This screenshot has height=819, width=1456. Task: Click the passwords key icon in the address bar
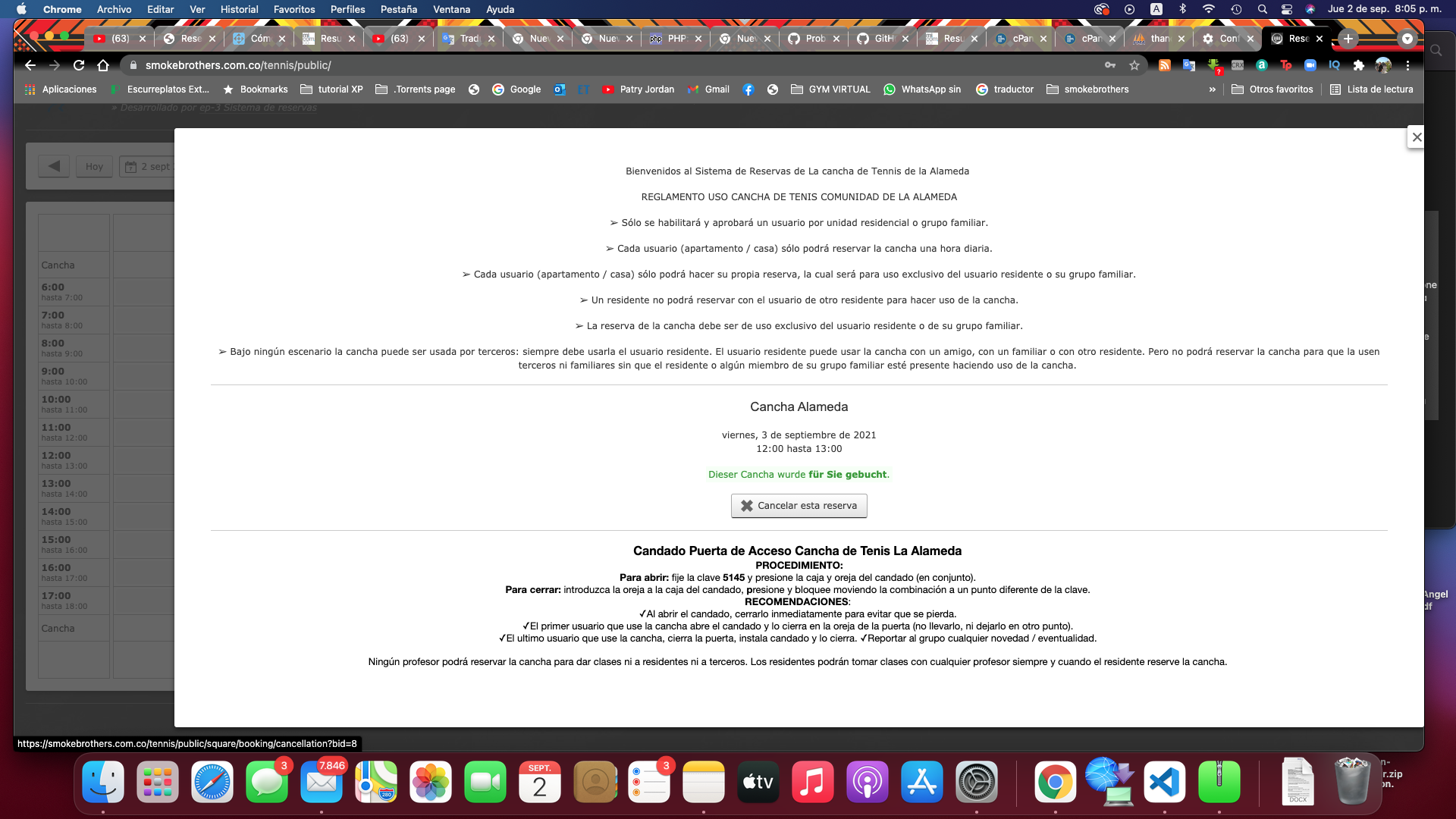1110,66
